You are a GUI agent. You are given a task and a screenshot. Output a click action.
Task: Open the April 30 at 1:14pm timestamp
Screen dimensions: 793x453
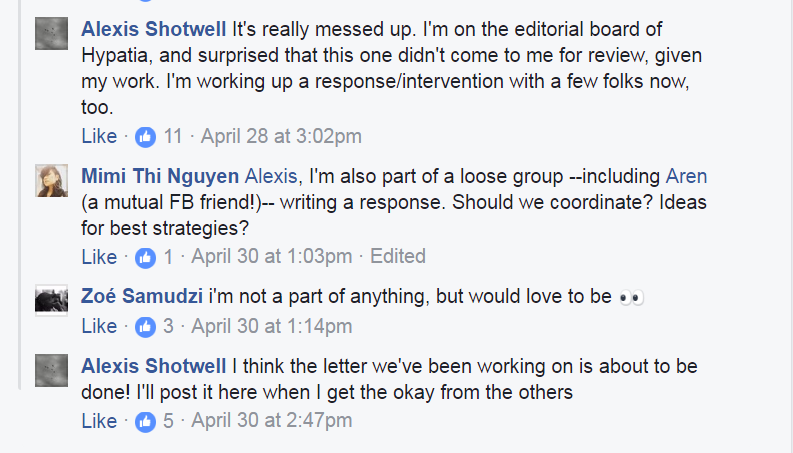[x=271, y=326]
